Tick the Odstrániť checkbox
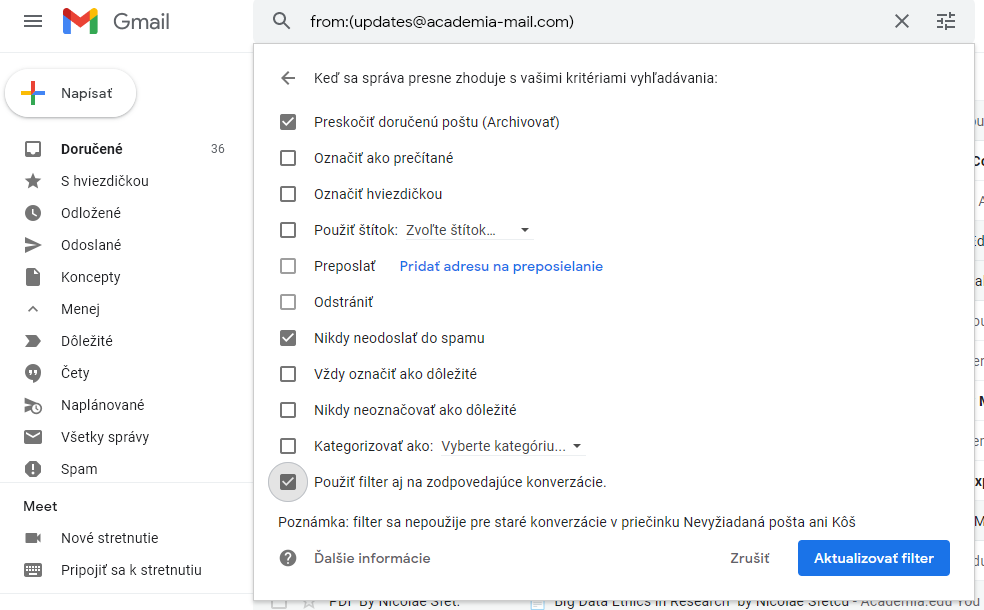 [x=288, y=302]
